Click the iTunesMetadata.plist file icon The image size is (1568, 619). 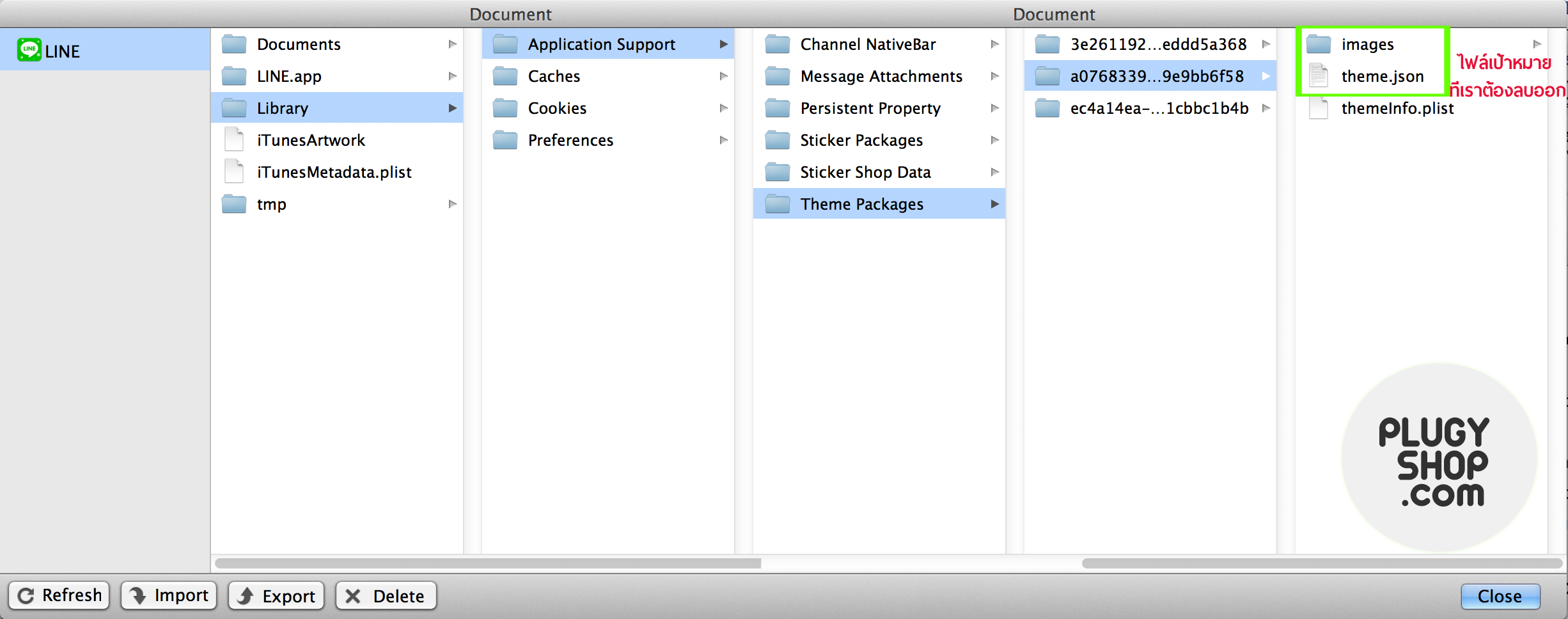234,171
